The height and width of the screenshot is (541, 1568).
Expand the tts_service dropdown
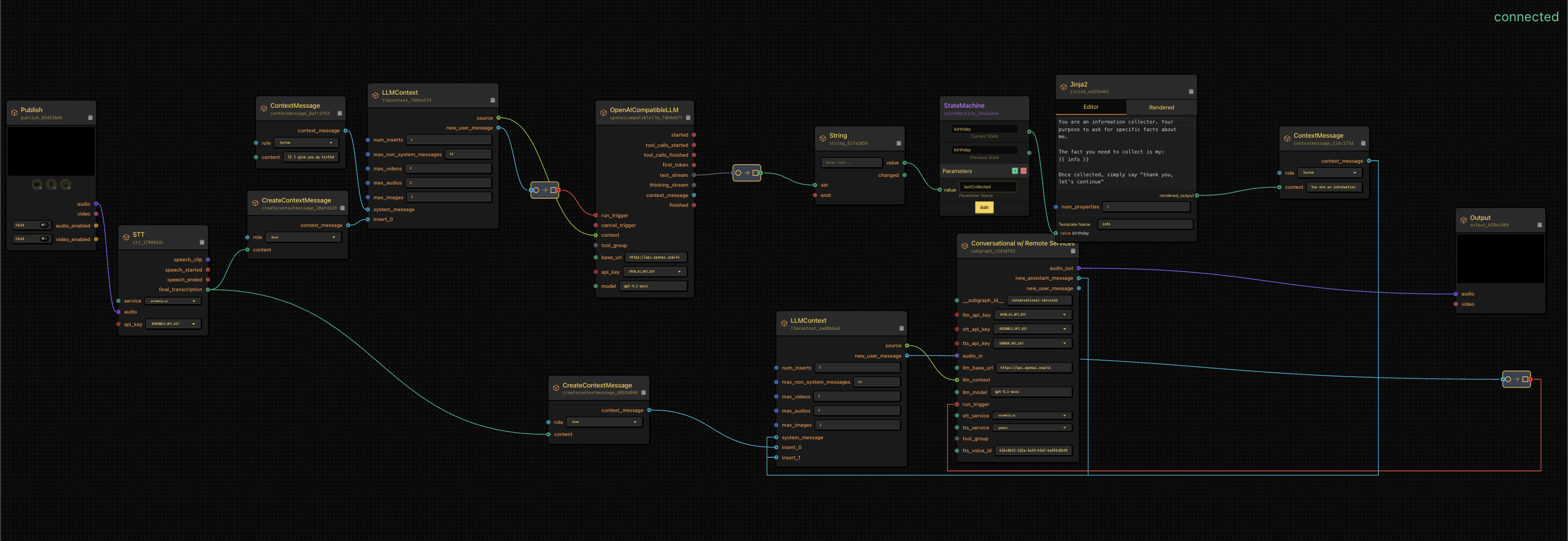coord(1032,428)
